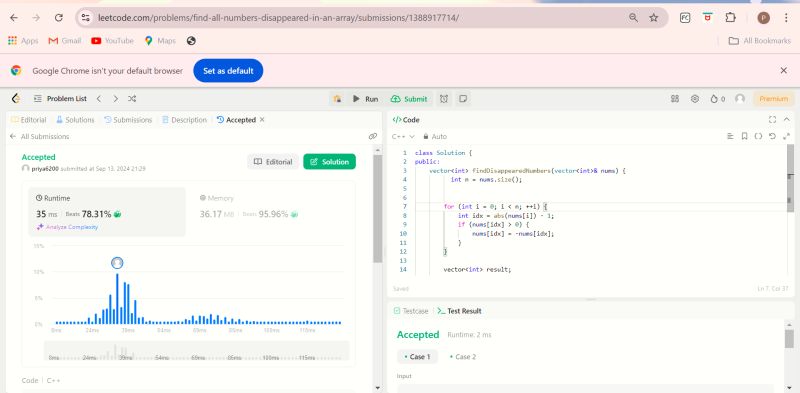Click the browser back button
800x393 pixels.
click(x=14, y=18)
